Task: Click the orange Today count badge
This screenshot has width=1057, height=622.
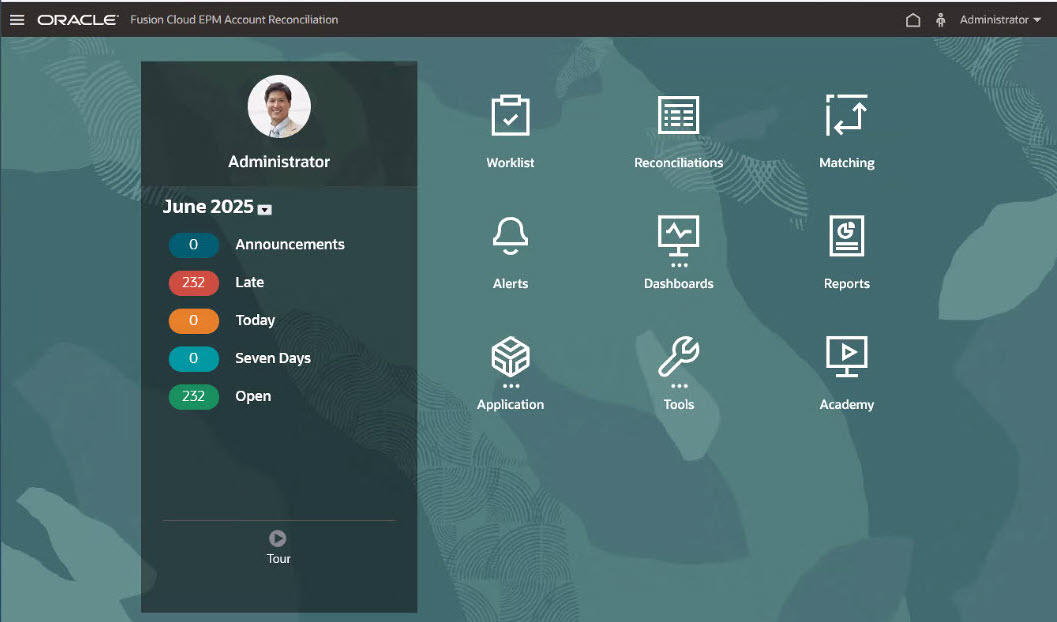Action: click(193, 320)
